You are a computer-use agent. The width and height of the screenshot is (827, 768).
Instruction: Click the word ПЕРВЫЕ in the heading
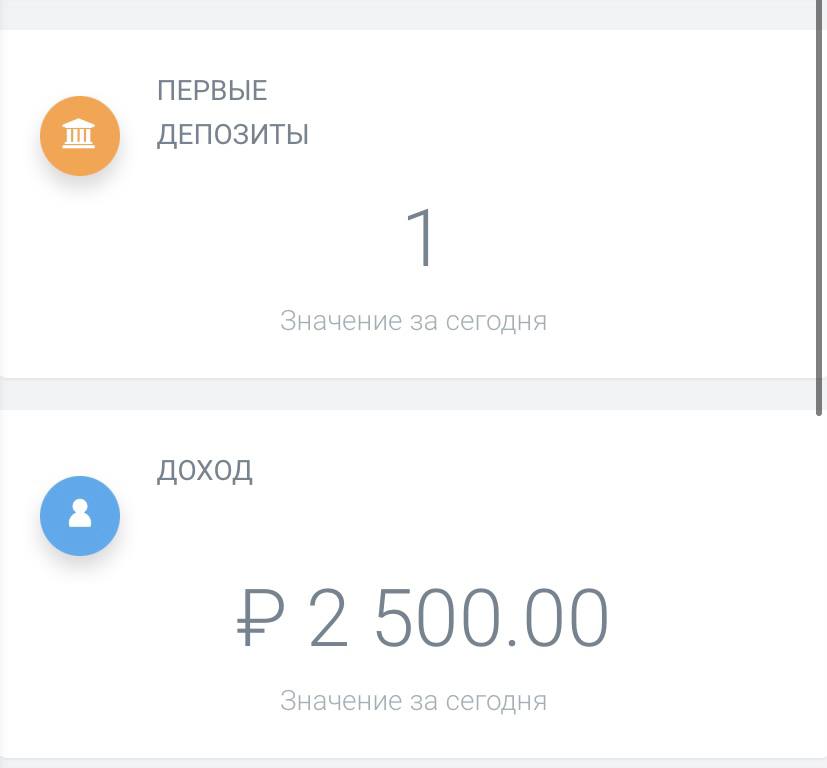212,91
